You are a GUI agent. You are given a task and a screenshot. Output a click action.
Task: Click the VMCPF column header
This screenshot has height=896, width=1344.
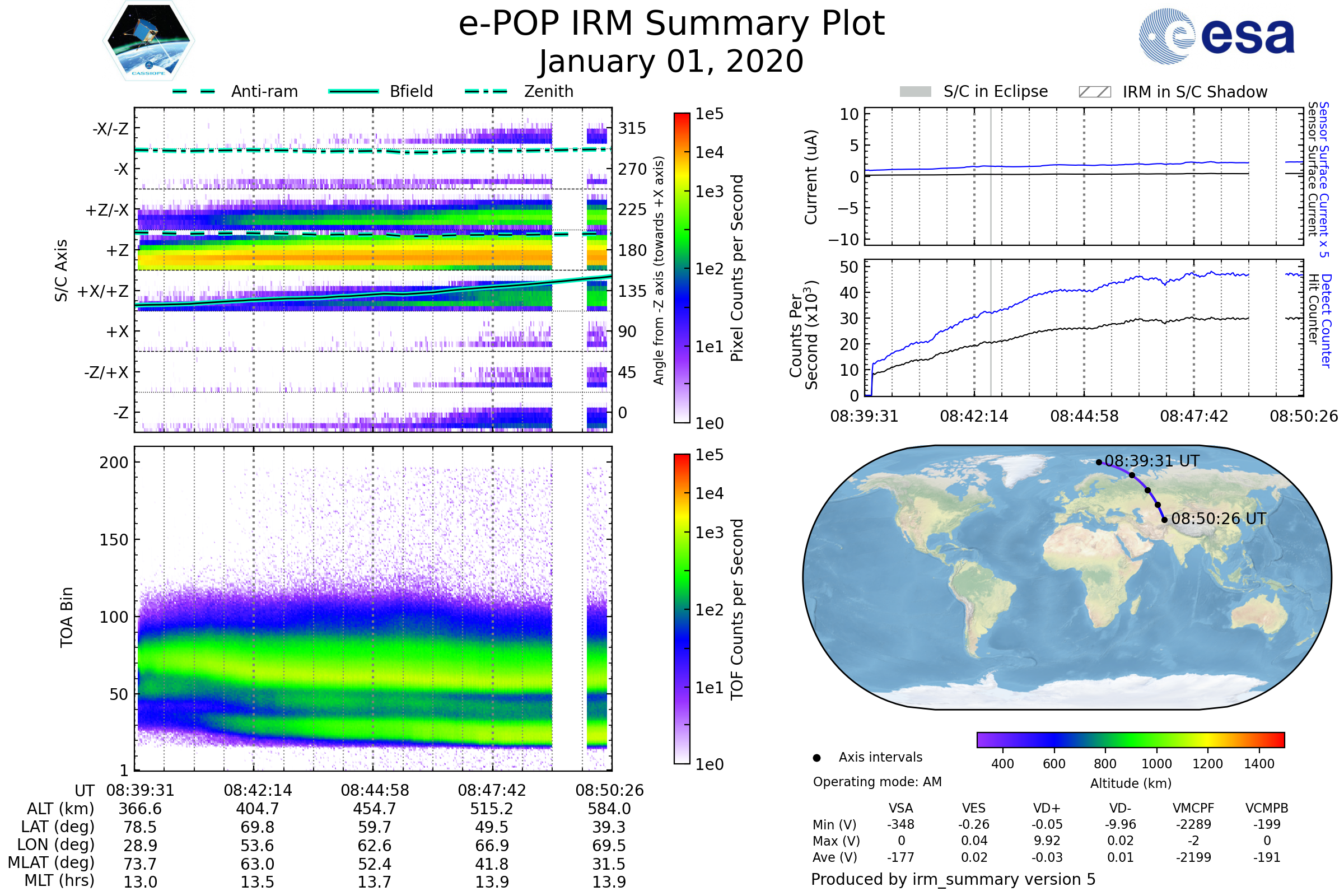coord(1193,808)
